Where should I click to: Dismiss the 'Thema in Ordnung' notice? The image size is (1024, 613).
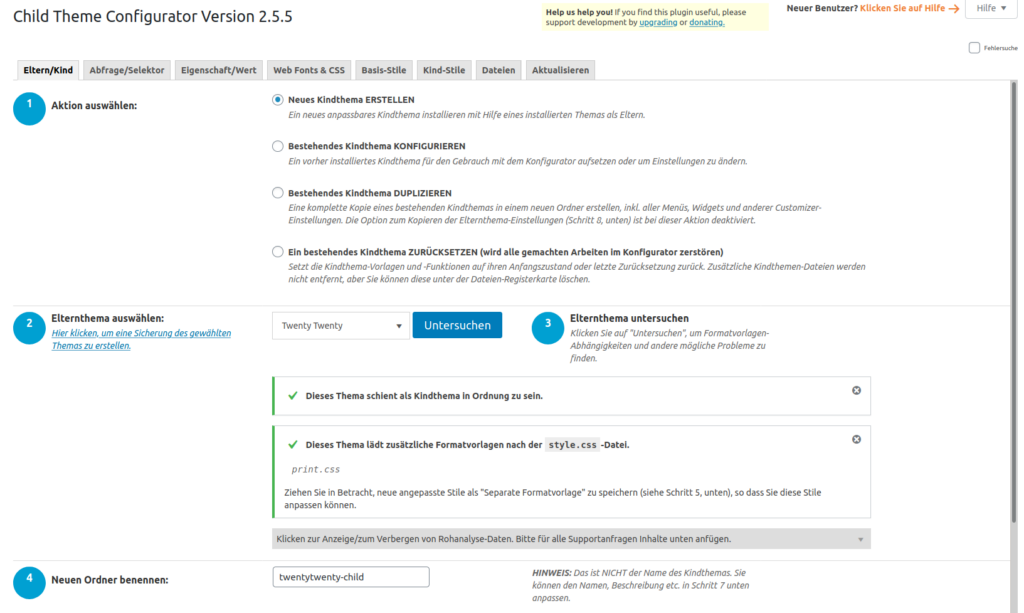pyautogui.click(x=856, y=390)
